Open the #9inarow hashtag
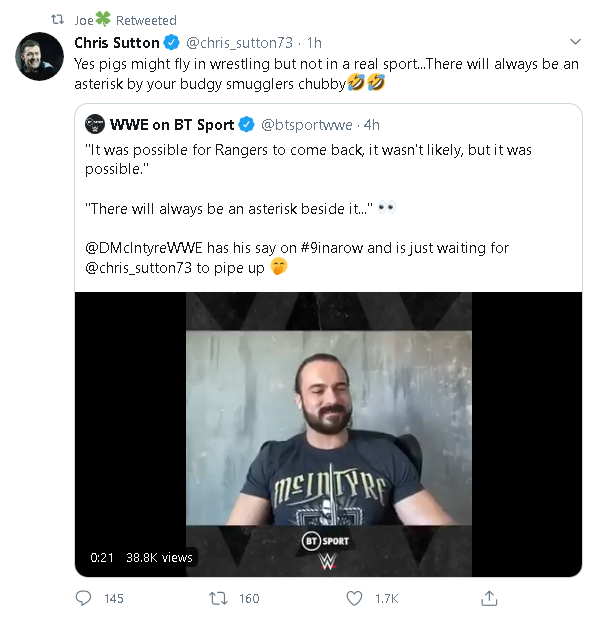This screenshot has height=617, width=598. pyautogui.click(x=332, y=248)
